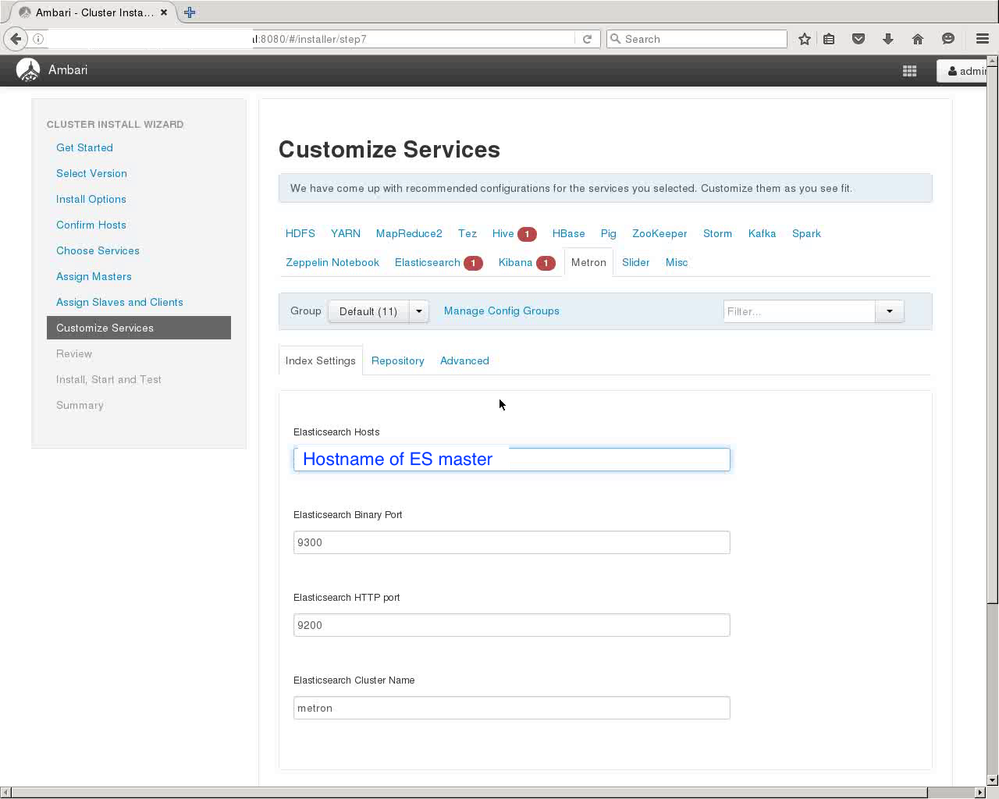This screenshot has height=799, width=999.
Task: Open the admin user dropdown
Action: click(x=966, y=71)
